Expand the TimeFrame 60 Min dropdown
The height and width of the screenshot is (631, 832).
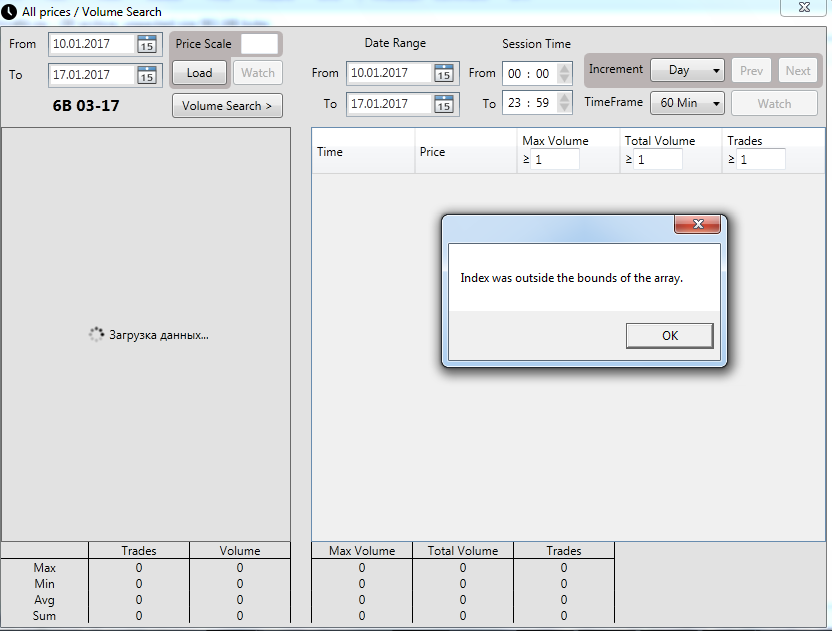[716, 103]
